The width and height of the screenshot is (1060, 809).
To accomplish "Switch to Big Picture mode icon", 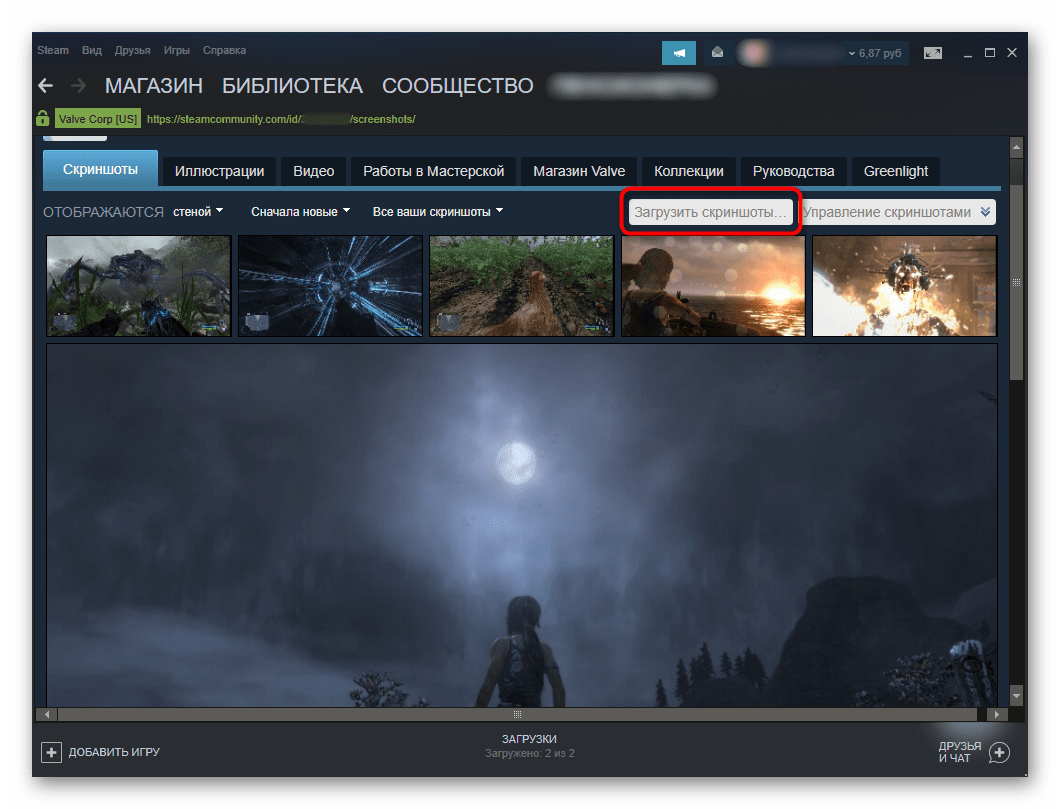I will coord(932,52).
